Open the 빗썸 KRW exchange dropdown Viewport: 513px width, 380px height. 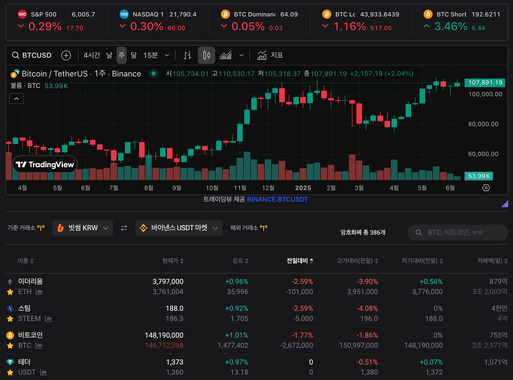click(83, 228)
